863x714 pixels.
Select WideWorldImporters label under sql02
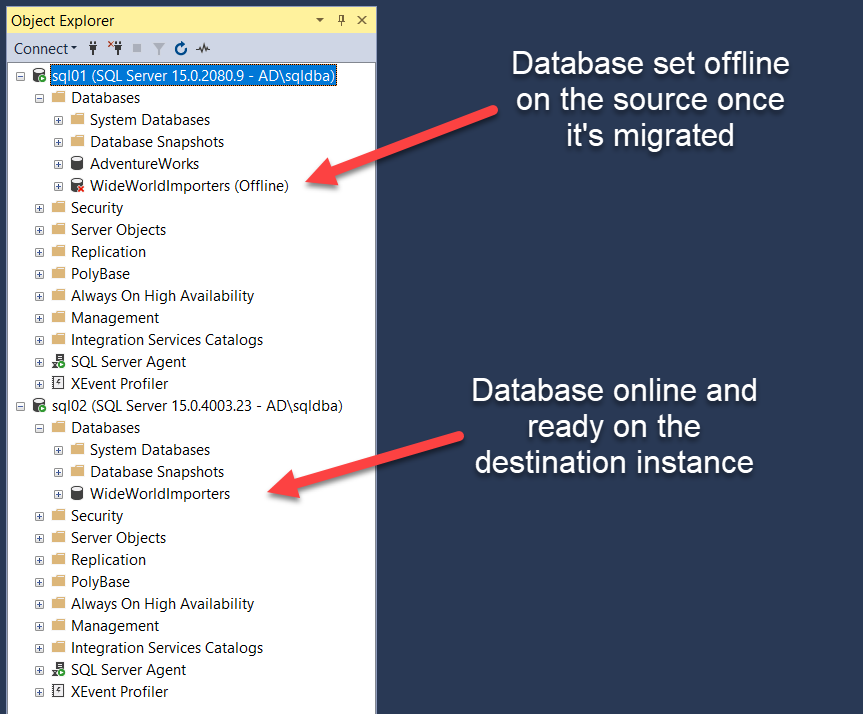coord(160,494)
